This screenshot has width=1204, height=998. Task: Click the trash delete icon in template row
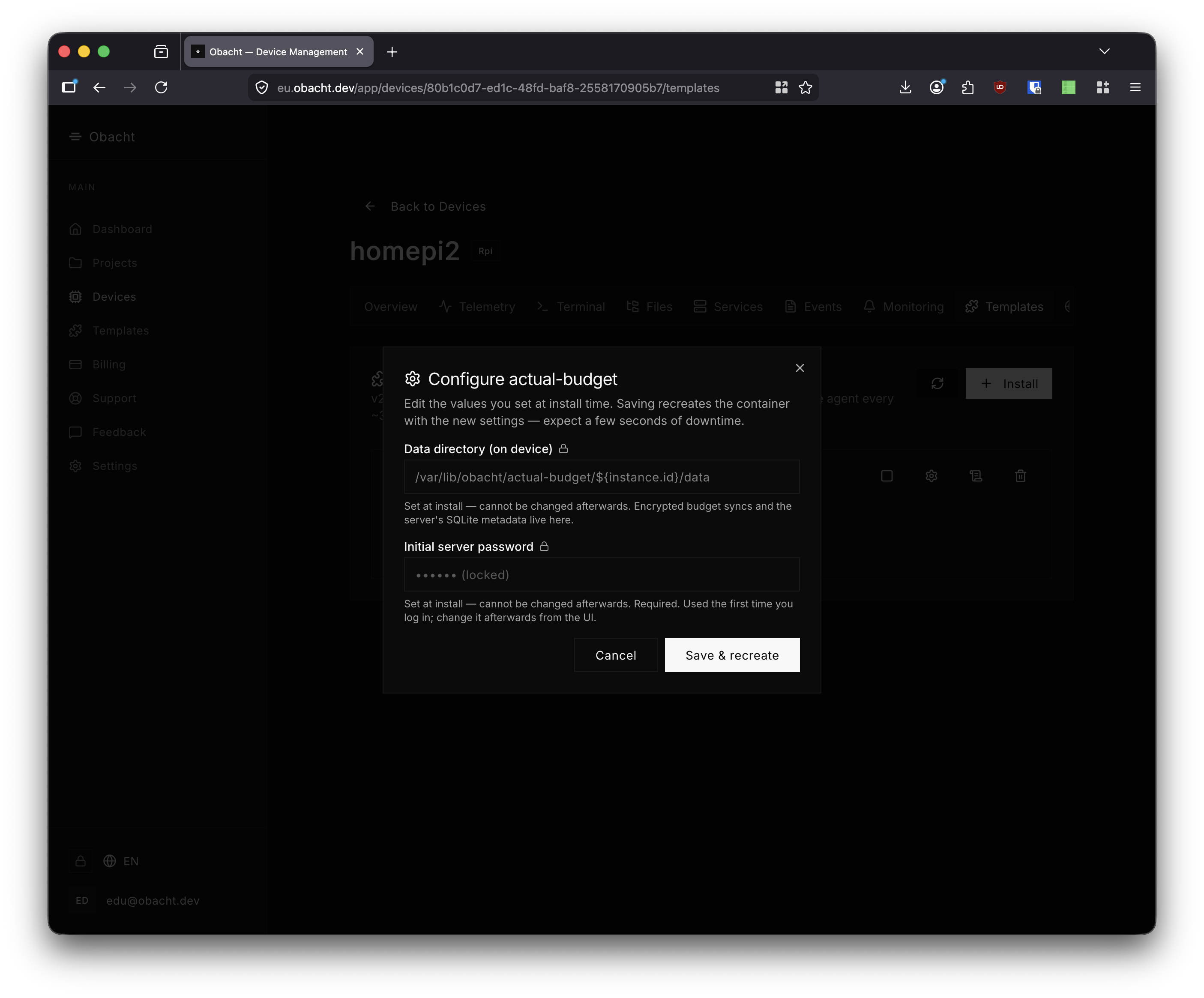point(1021,476)
